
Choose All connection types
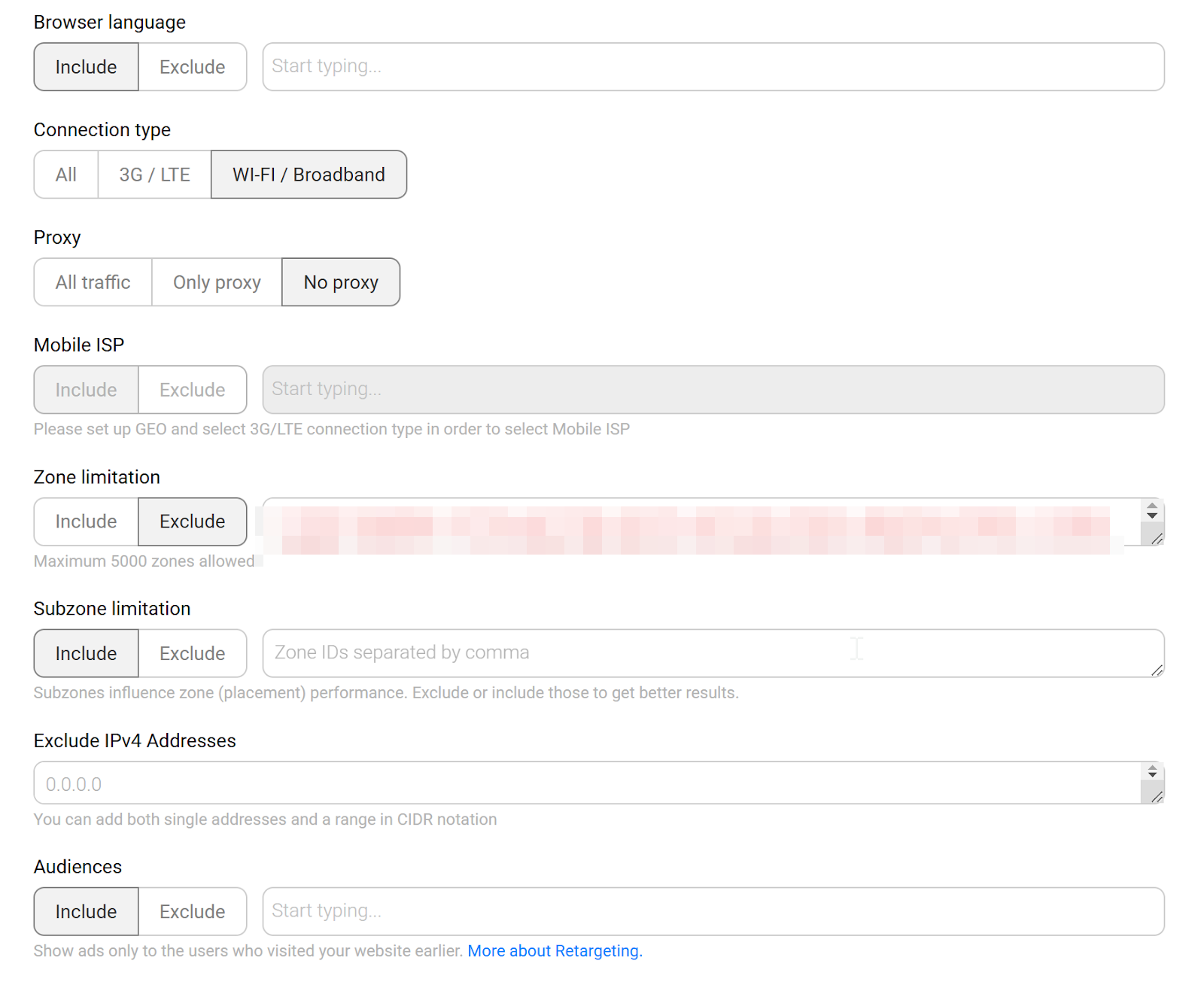pos(66,175)
